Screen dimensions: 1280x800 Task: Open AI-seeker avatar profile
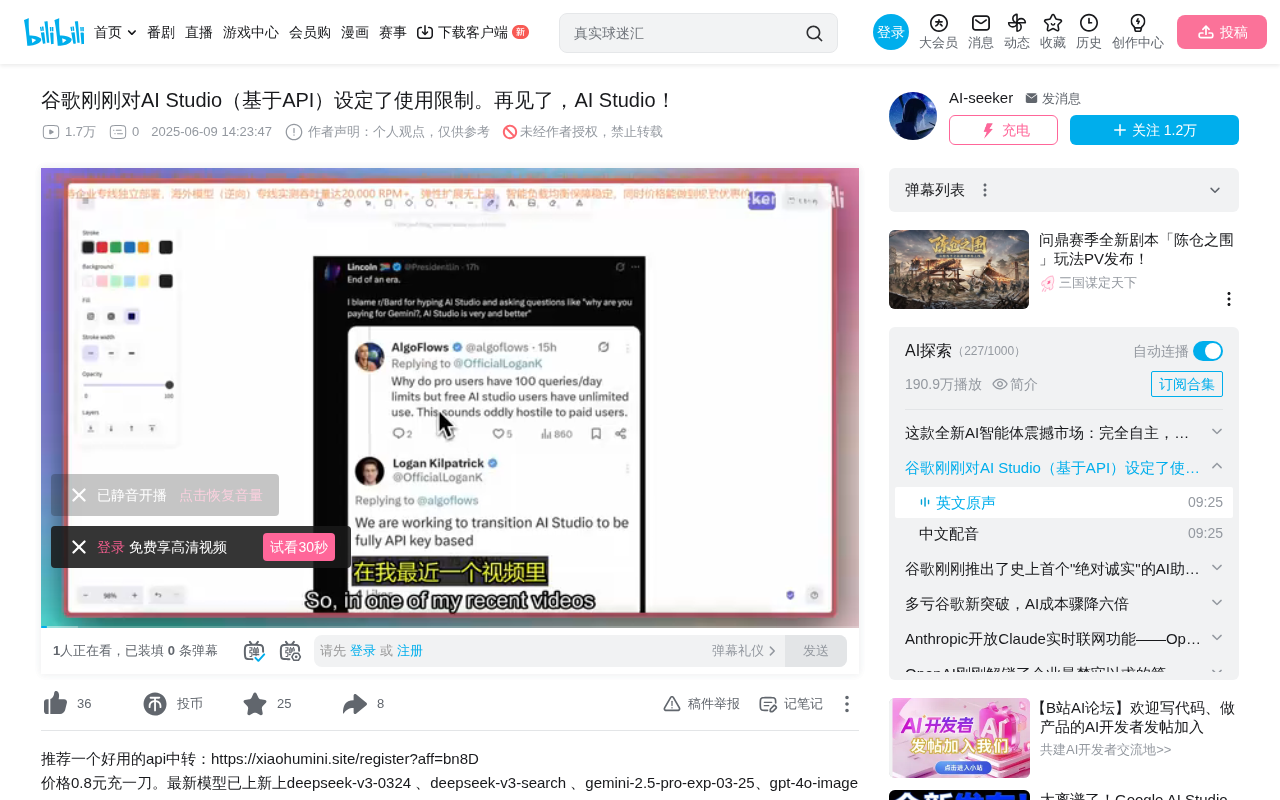point(913,116)
